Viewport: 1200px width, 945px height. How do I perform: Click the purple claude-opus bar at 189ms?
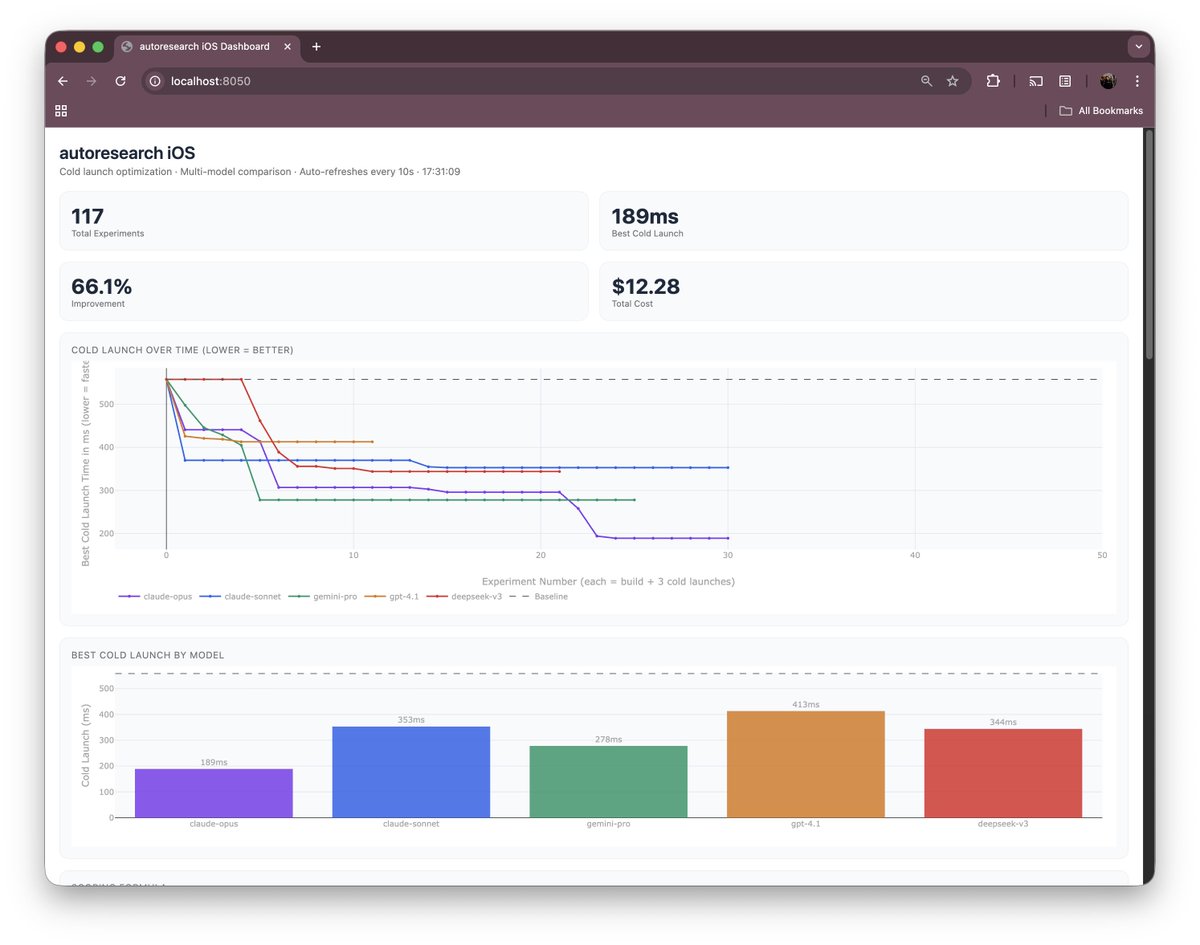coord(214,793)
